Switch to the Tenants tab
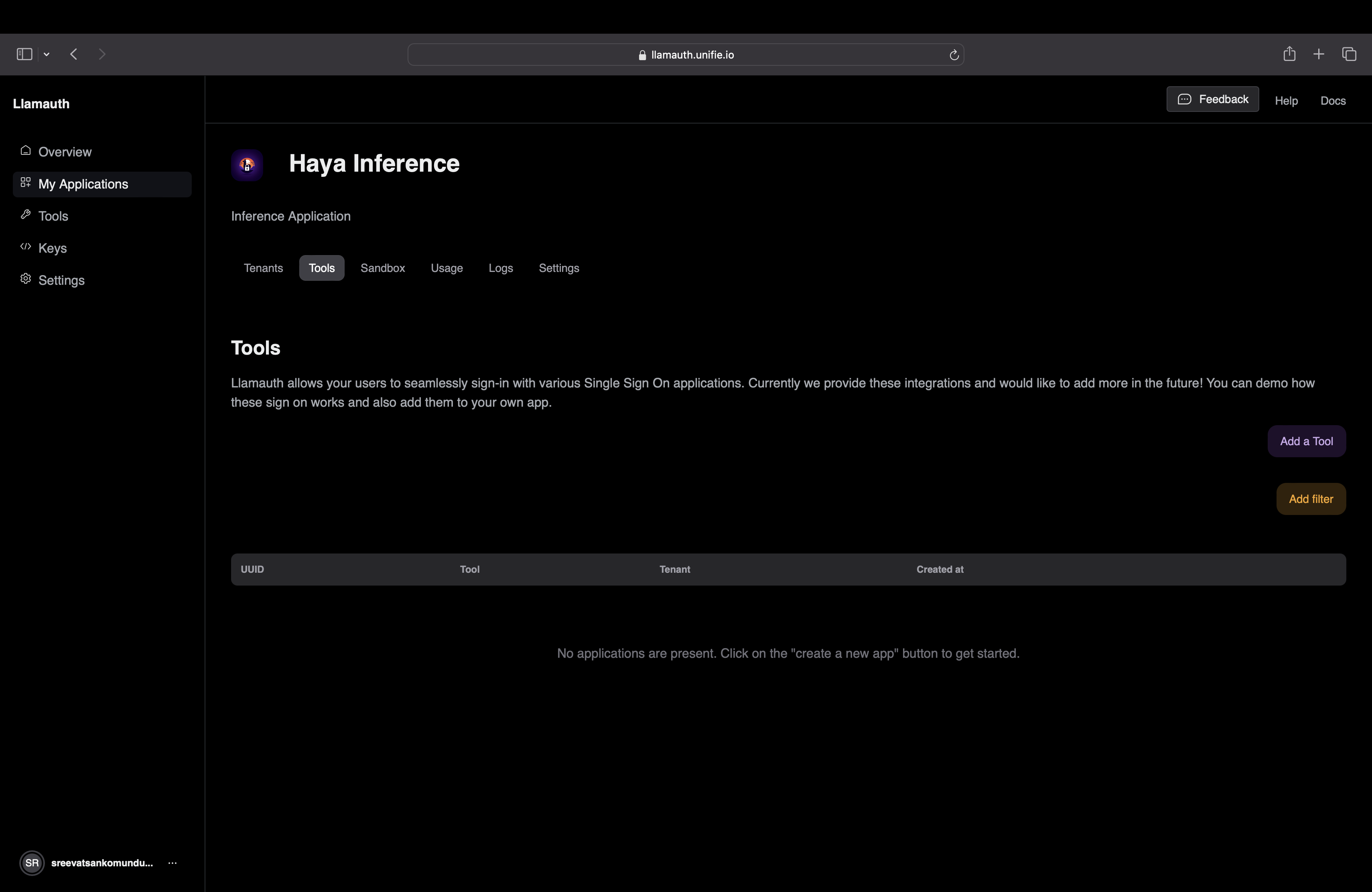 coord(264,268)
